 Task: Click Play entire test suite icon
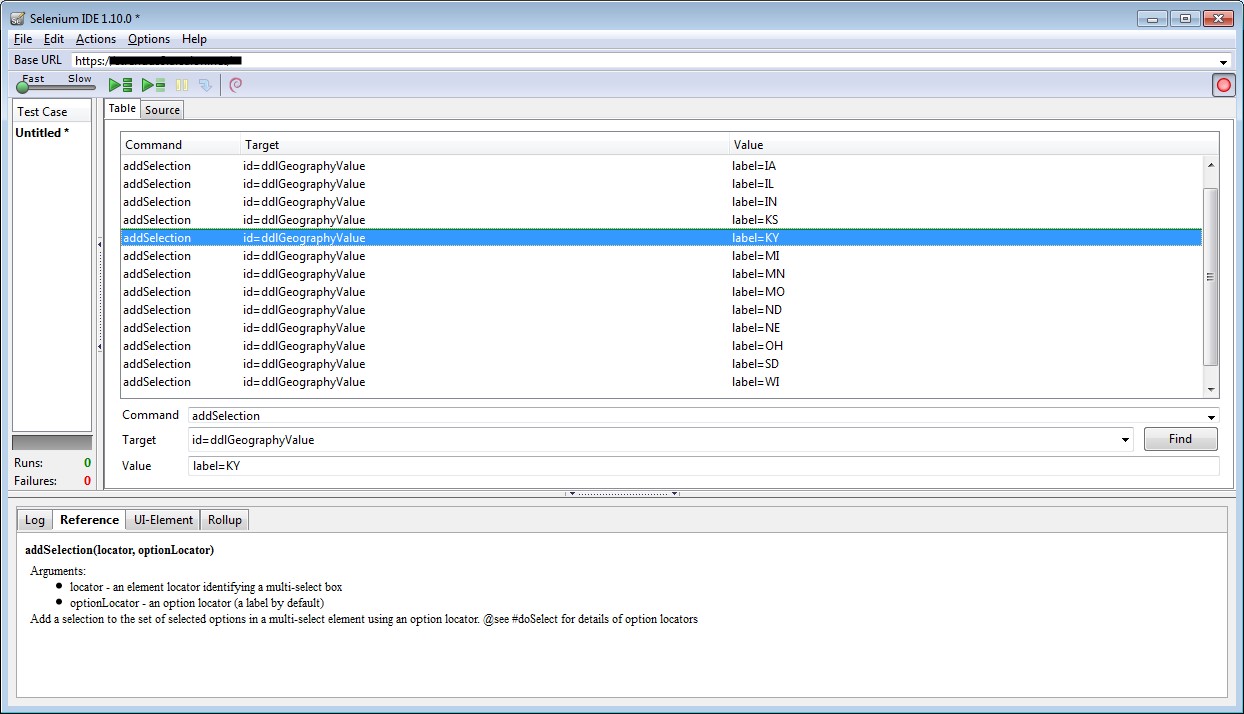(x=121, y=85)
